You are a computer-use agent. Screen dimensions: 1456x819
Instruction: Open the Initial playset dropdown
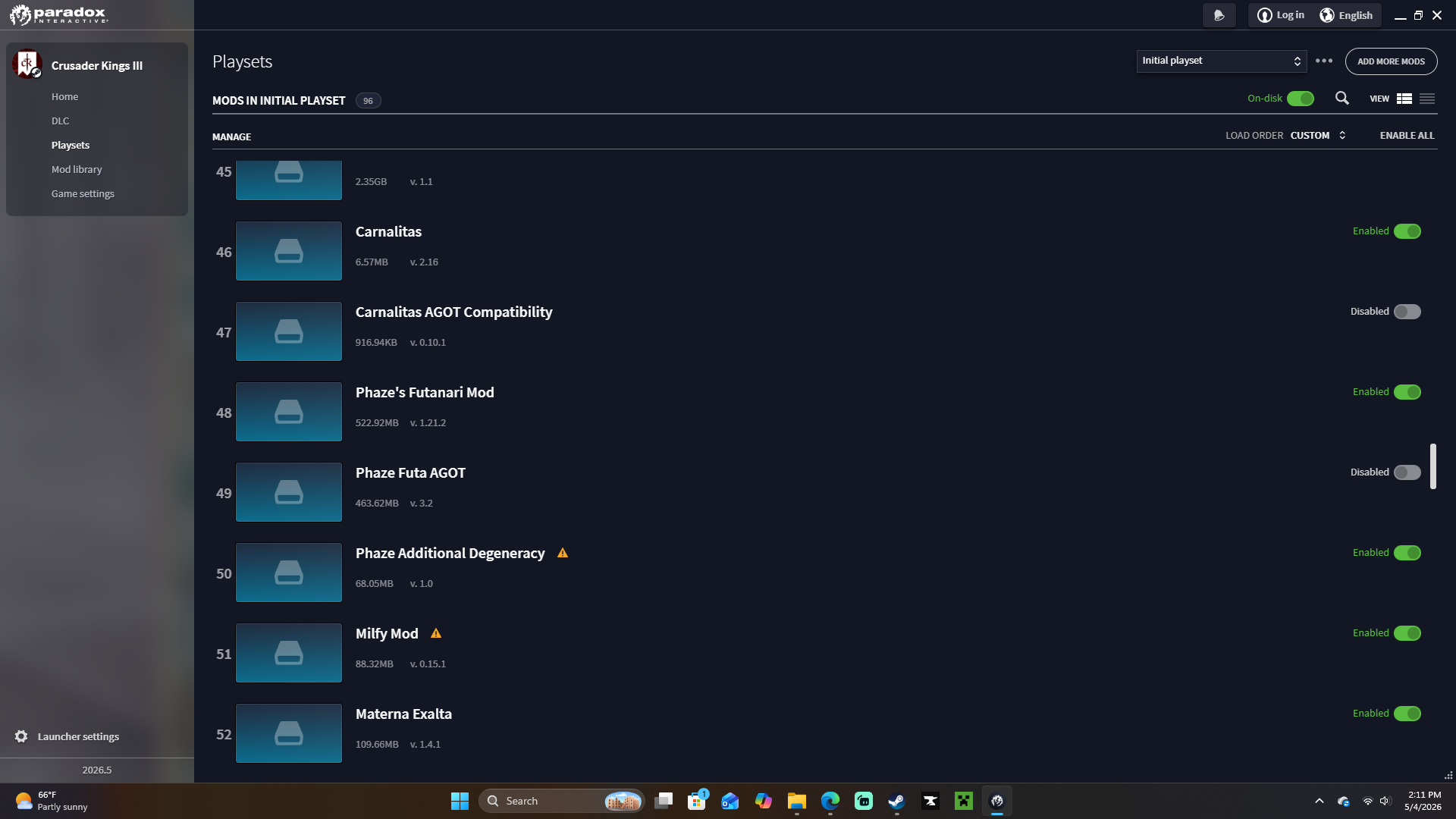click(x=1221, y=61)
